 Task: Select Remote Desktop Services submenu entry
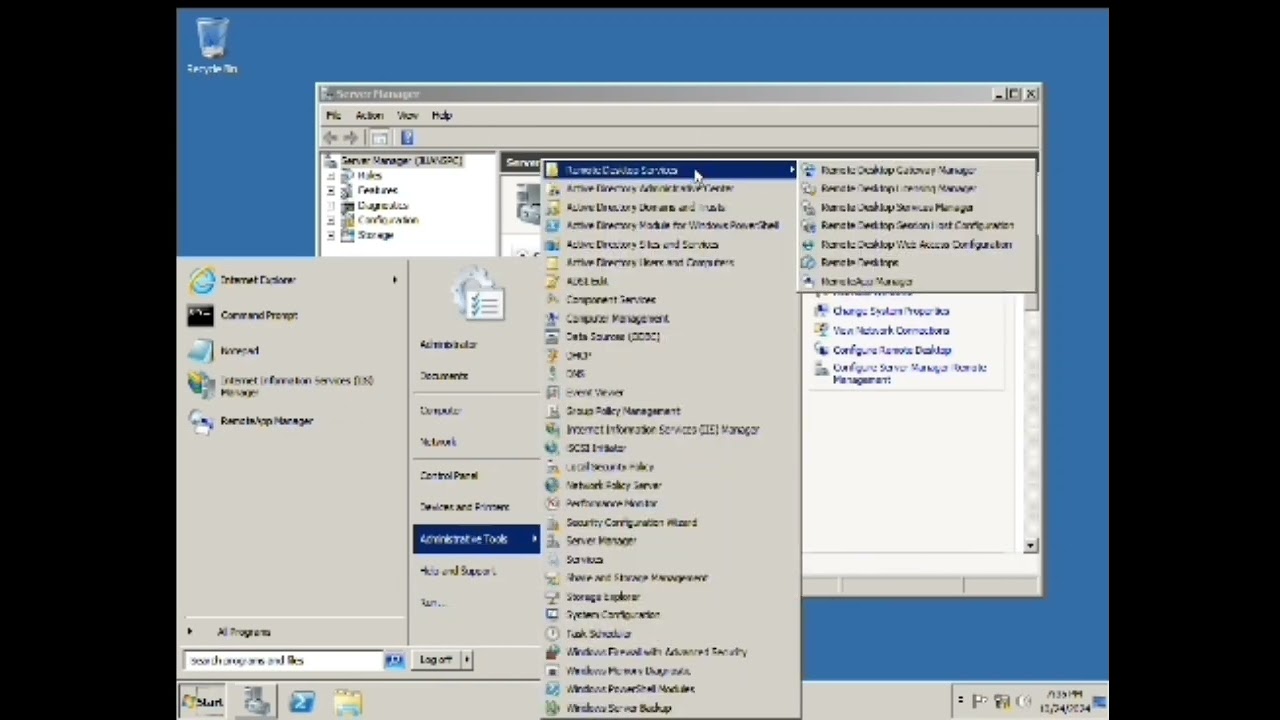pyautogui.click(x=671, y=170)
